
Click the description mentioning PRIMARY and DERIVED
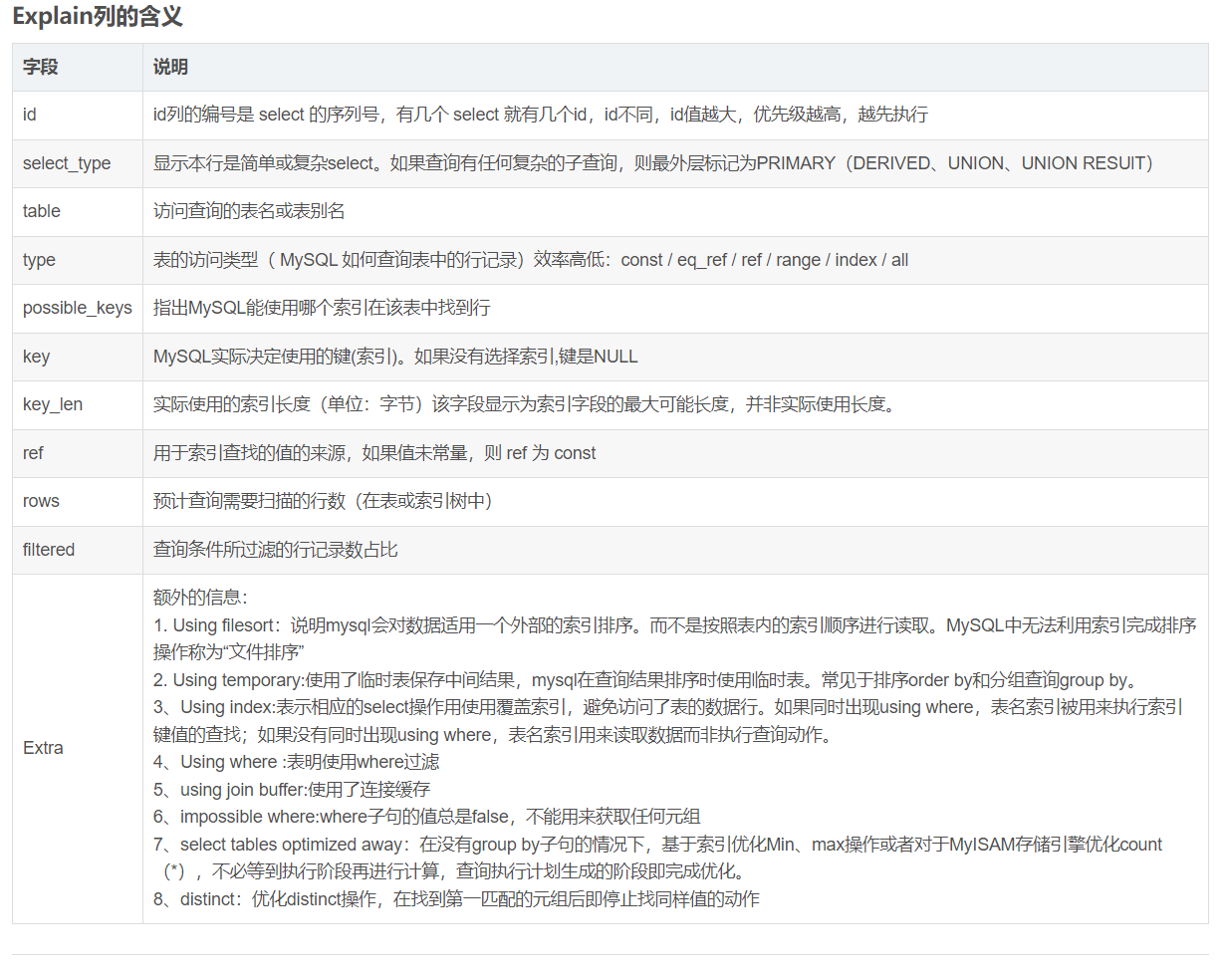pyautogui.click(x=652, y=163)
